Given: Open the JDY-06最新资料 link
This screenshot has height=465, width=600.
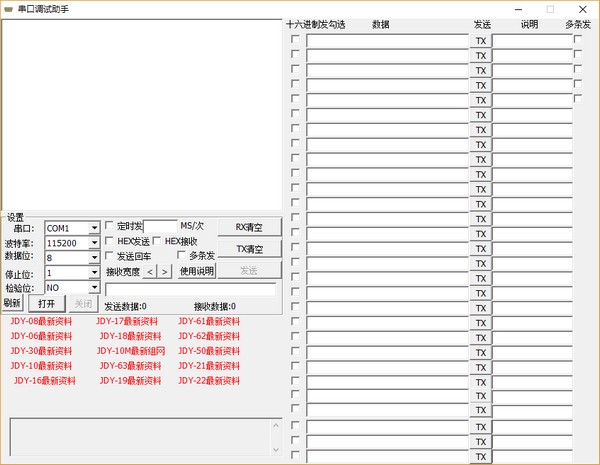Looking at the screenshot, I should [x=41, y=336].
